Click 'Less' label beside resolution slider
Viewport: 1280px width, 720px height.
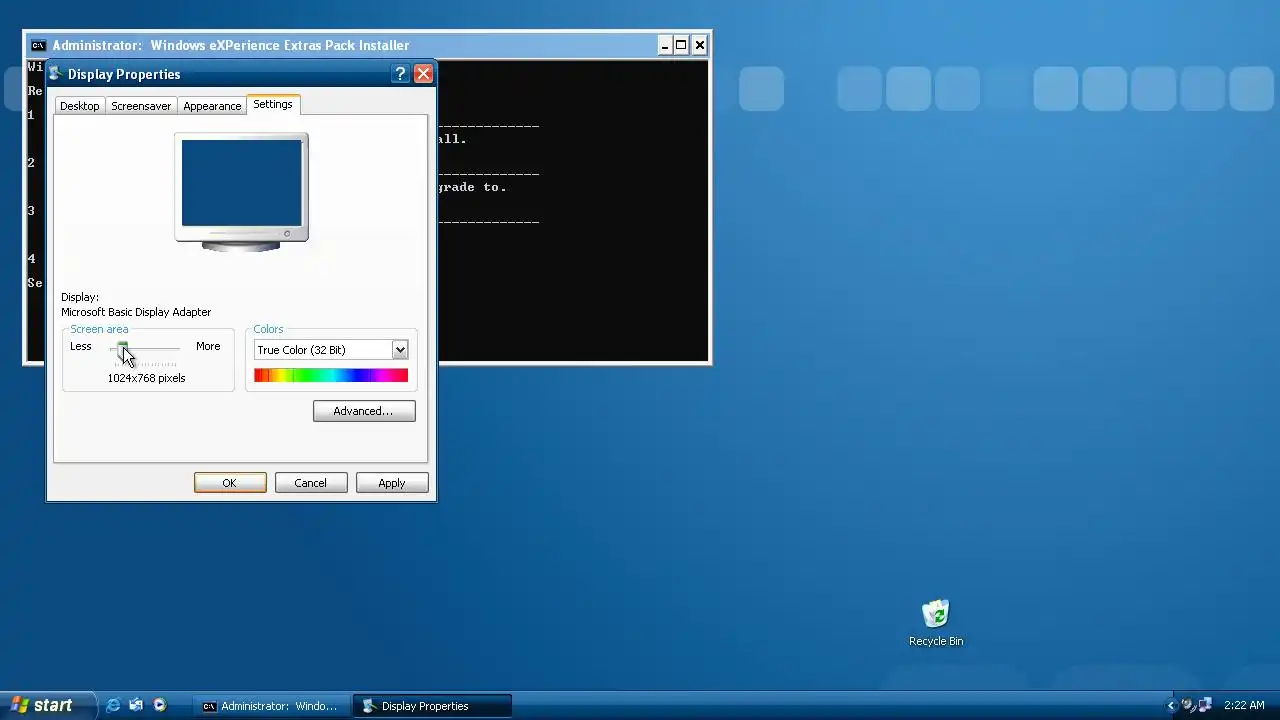click(x=81, y=346)
